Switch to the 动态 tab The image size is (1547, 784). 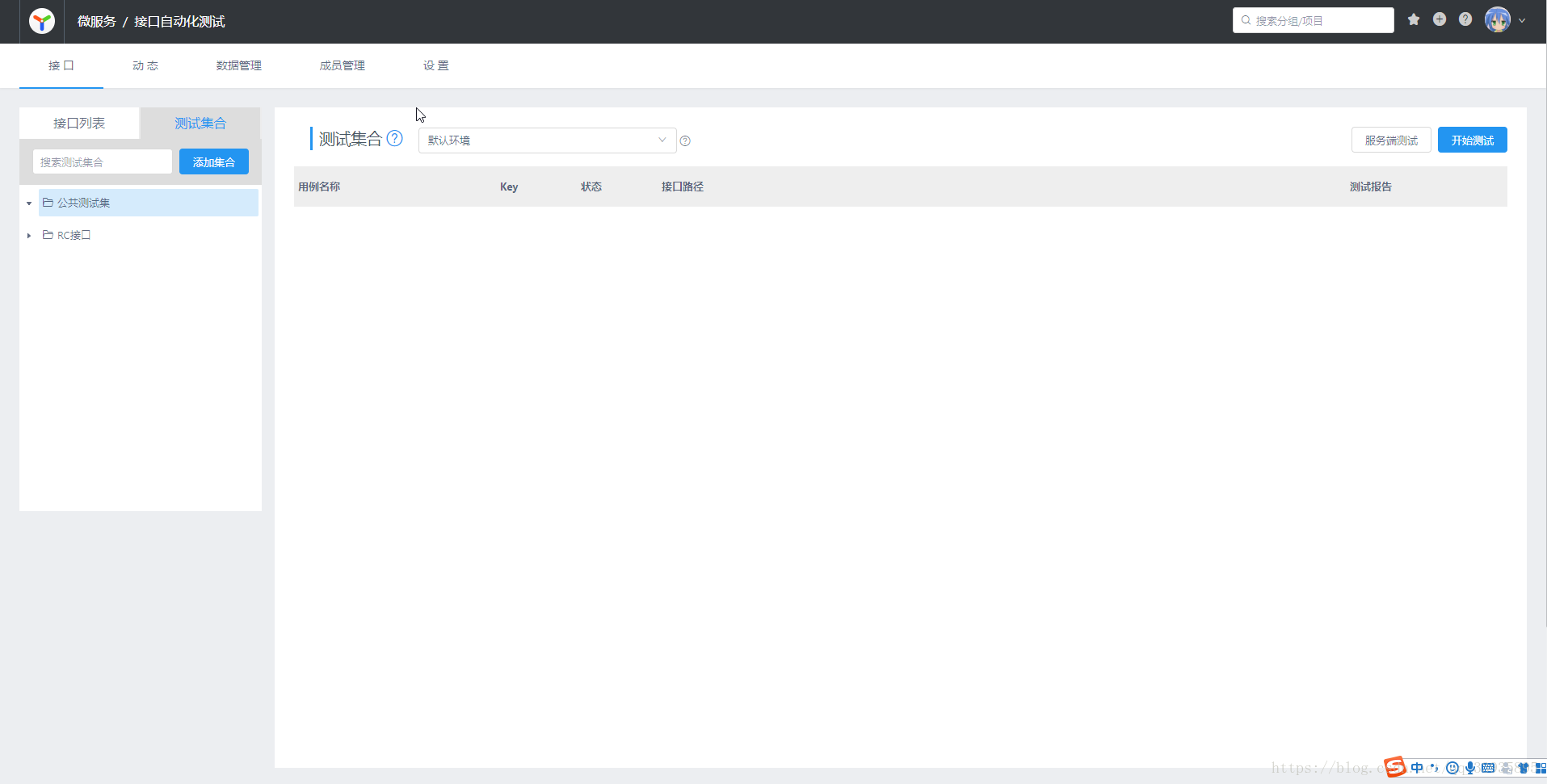coord(145,65)
